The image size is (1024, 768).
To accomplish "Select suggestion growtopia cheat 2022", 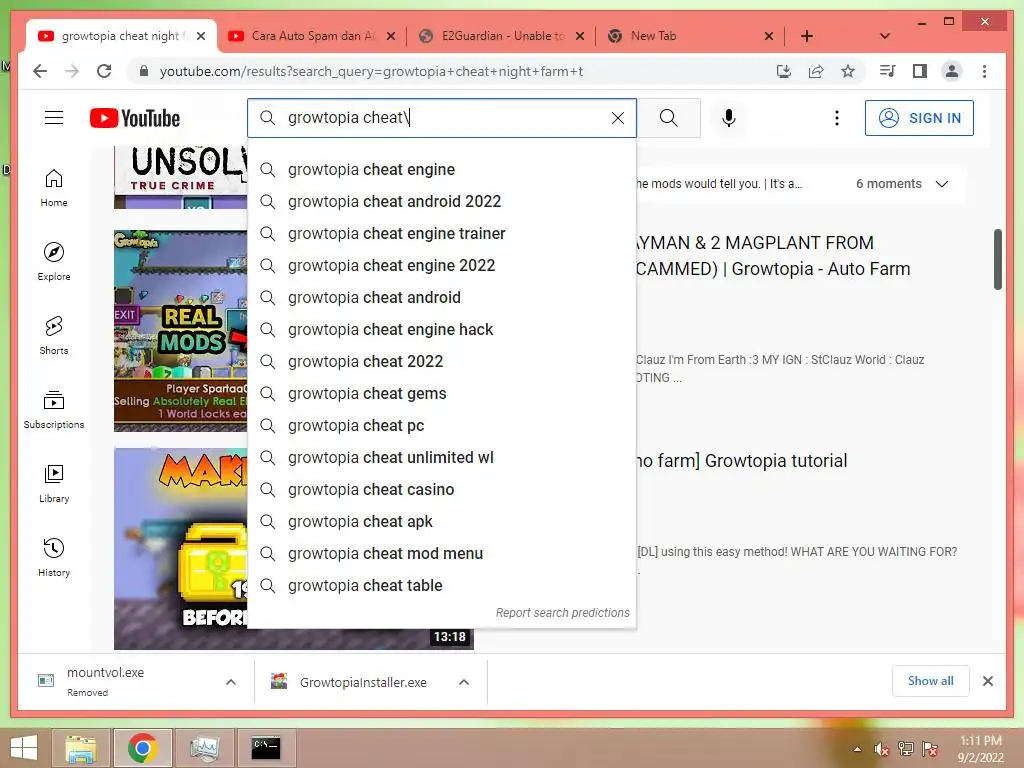I will click(x=441, y=362).
